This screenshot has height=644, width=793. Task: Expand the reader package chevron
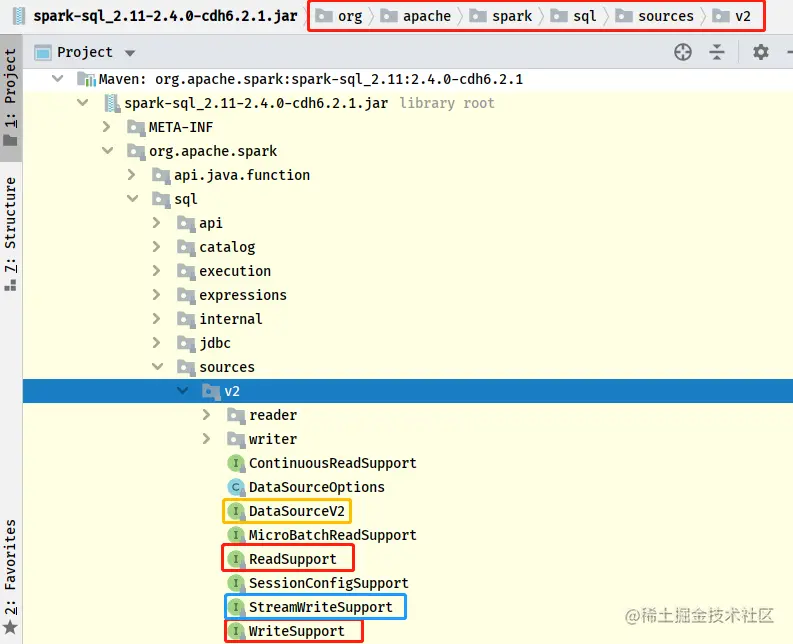206,415
